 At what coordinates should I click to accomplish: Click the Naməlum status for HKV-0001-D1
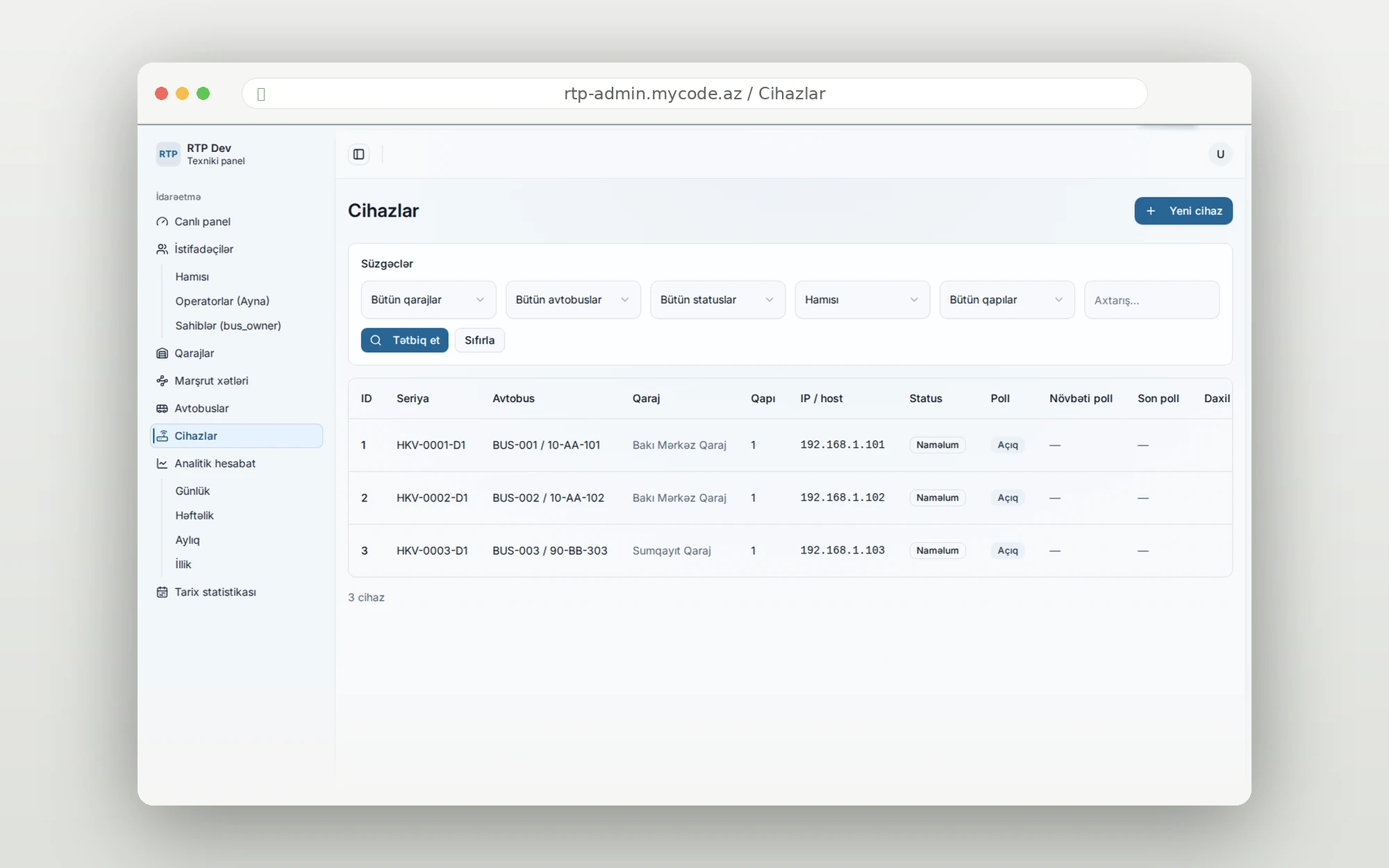pyautogui.click(x=938, y=445)
